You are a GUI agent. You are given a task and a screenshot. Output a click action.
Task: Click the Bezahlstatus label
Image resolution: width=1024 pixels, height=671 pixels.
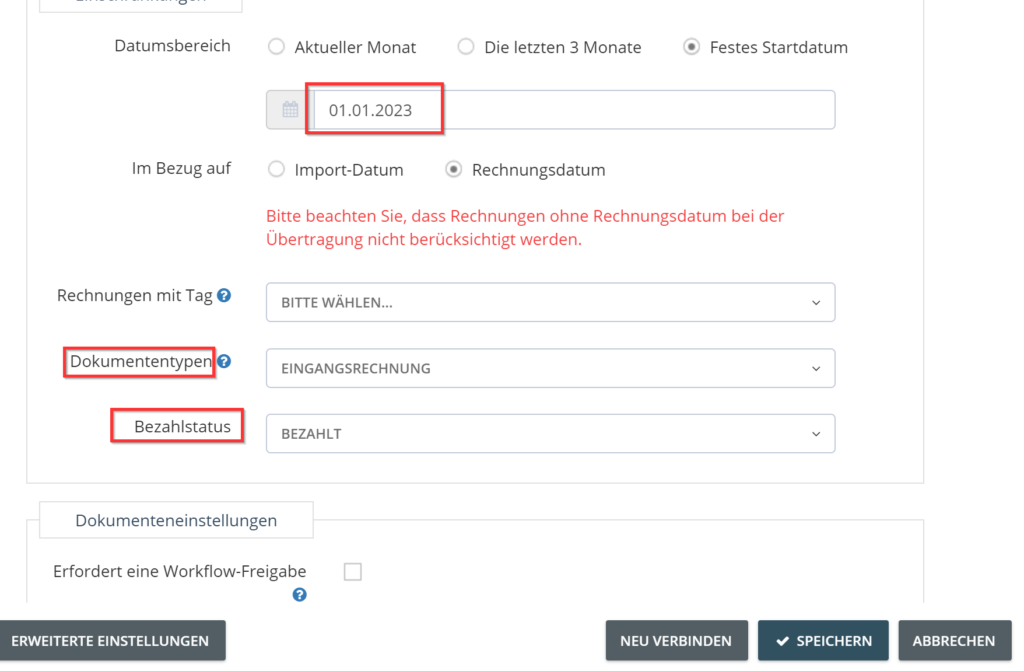pyautogui.click(x=182, y=427)
